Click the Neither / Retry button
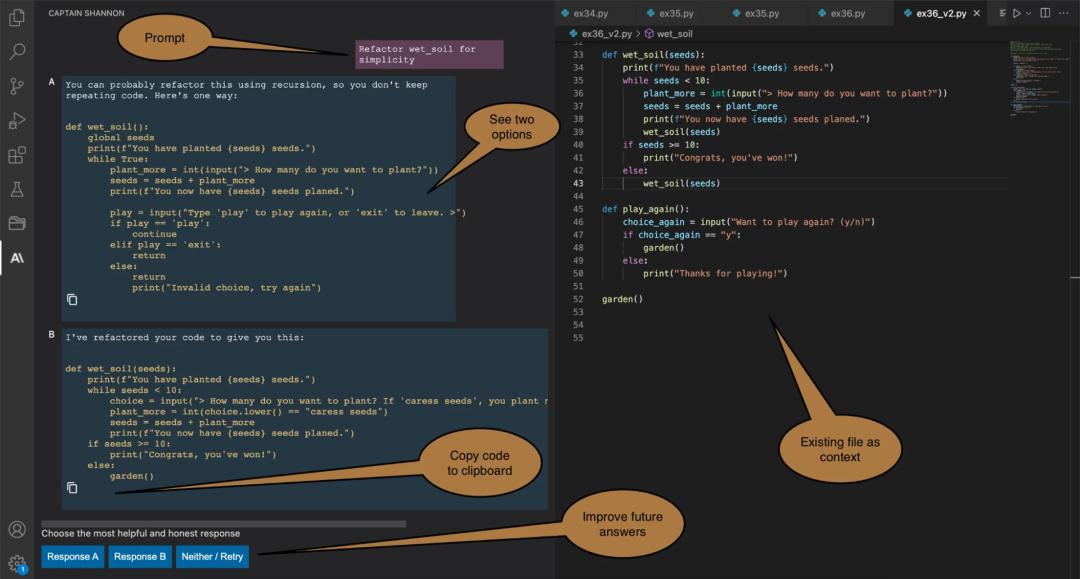 point(212,556)
